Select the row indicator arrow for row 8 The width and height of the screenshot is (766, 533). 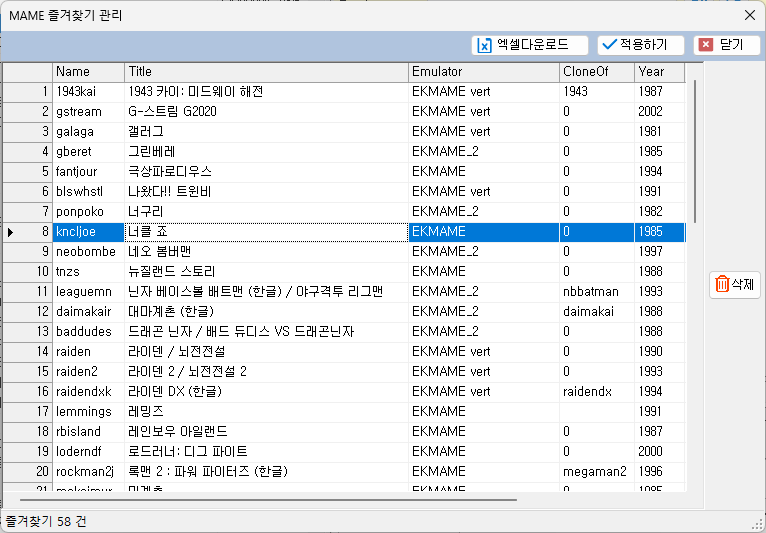point(10,232)
